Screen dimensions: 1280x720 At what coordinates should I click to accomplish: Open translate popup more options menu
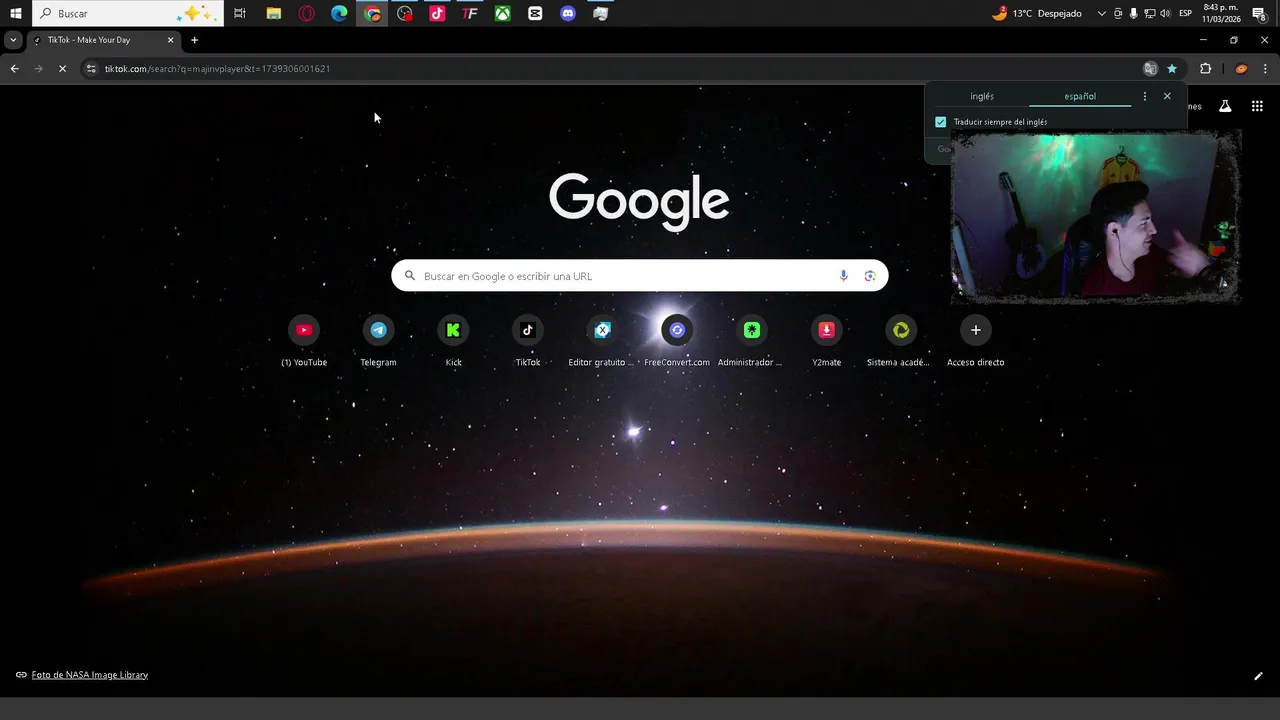point(1145,97)
